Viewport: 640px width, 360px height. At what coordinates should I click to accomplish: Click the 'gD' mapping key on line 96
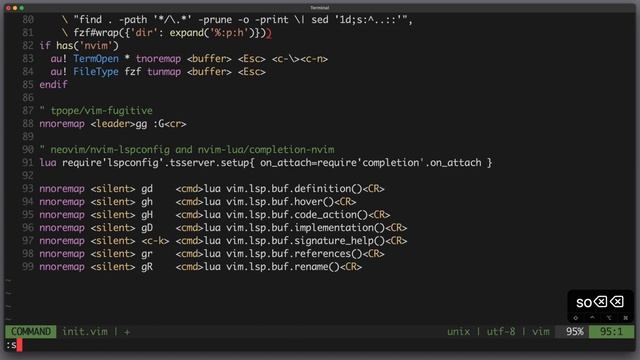click(x=147, y=227)
